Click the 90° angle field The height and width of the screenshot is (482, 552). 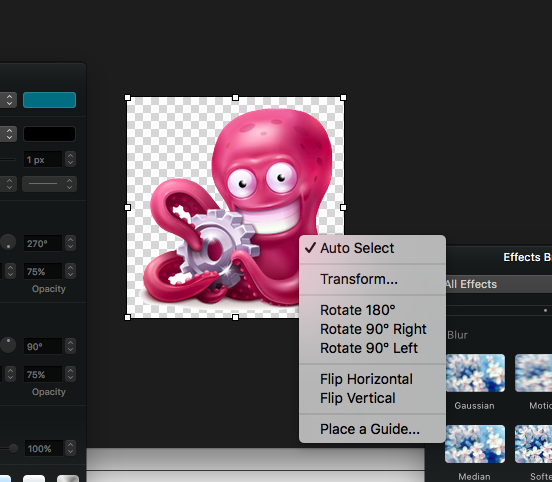pyautogui.click(x=43, y=346)
